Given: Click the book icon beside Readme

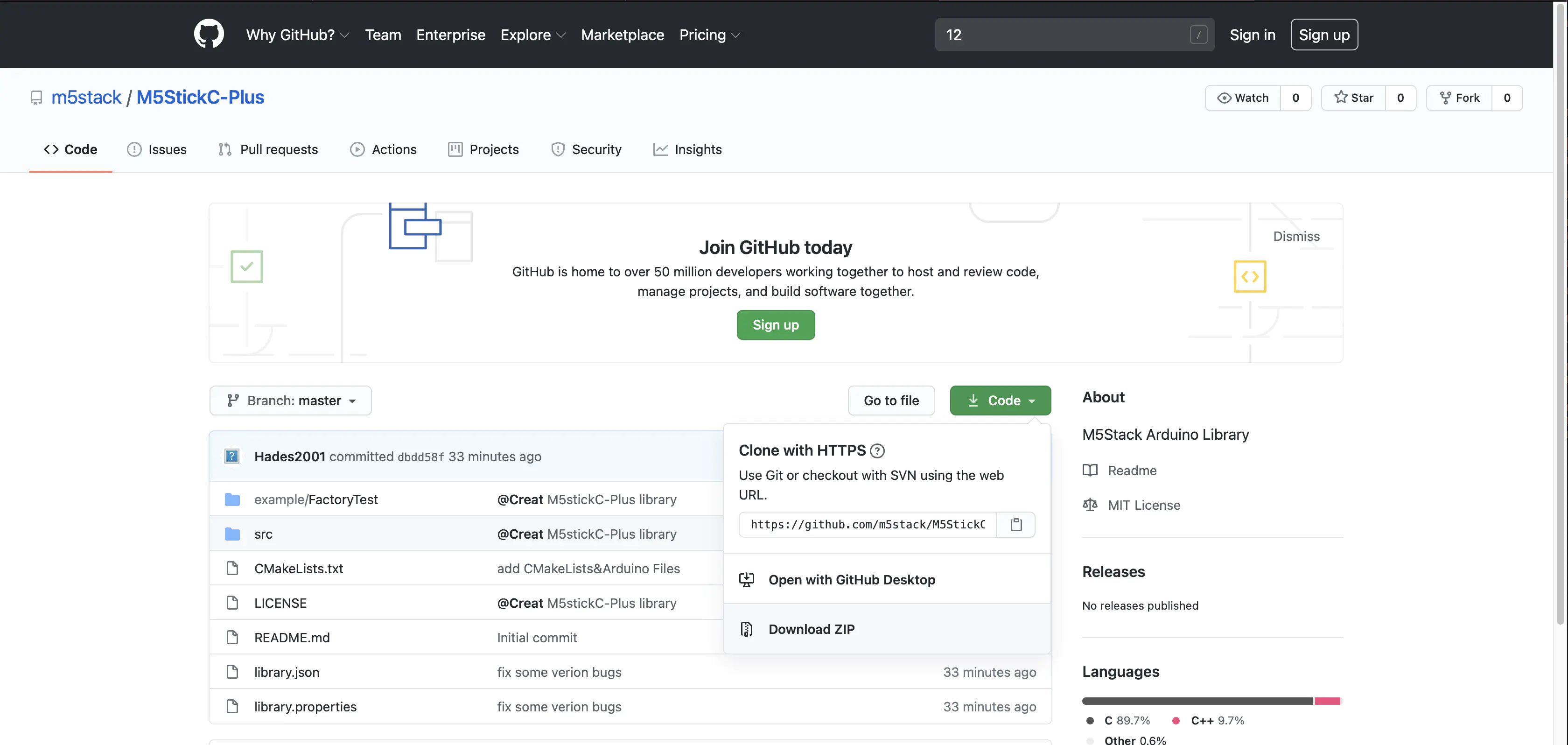Looking at the screenshot, I should click(x=1090, y=471).
